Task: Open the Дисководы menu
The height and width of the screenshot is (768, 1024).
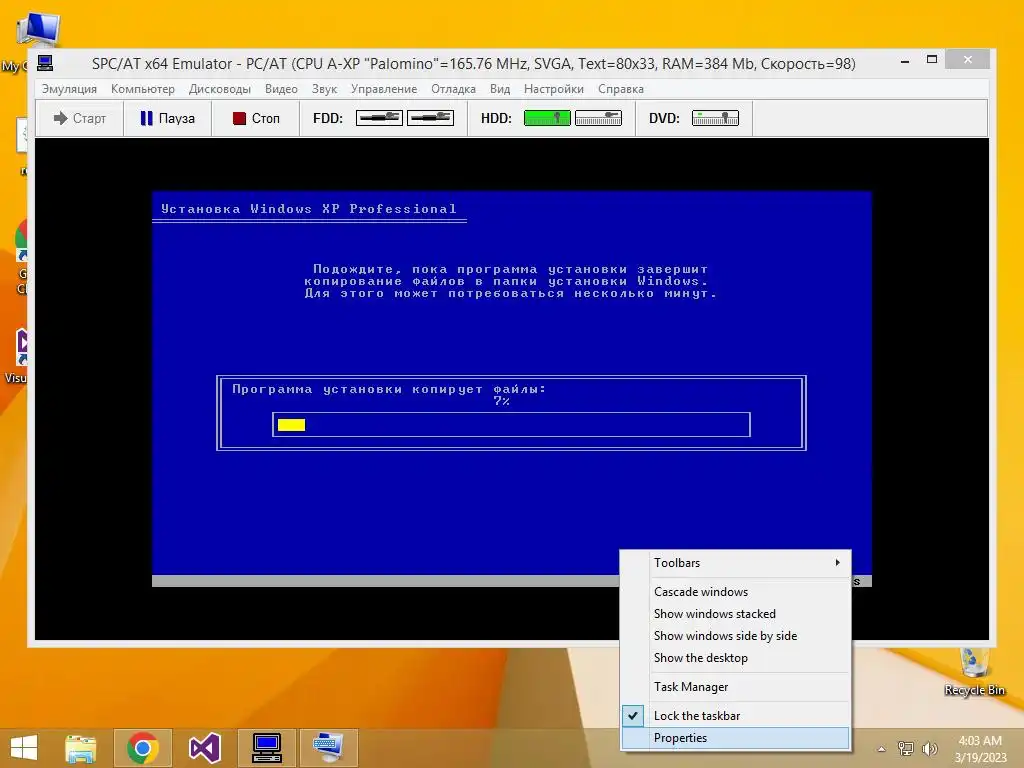Action: [219, 89]
